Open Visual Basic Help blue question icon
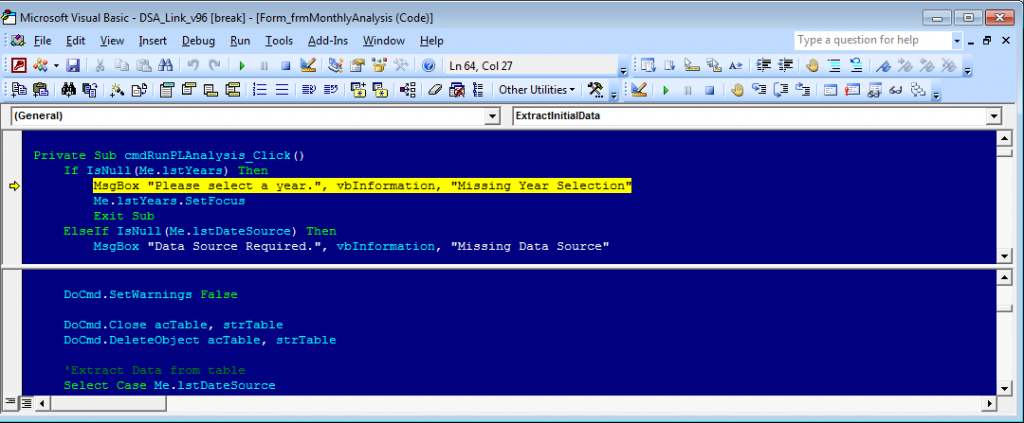 pos(428,65)
